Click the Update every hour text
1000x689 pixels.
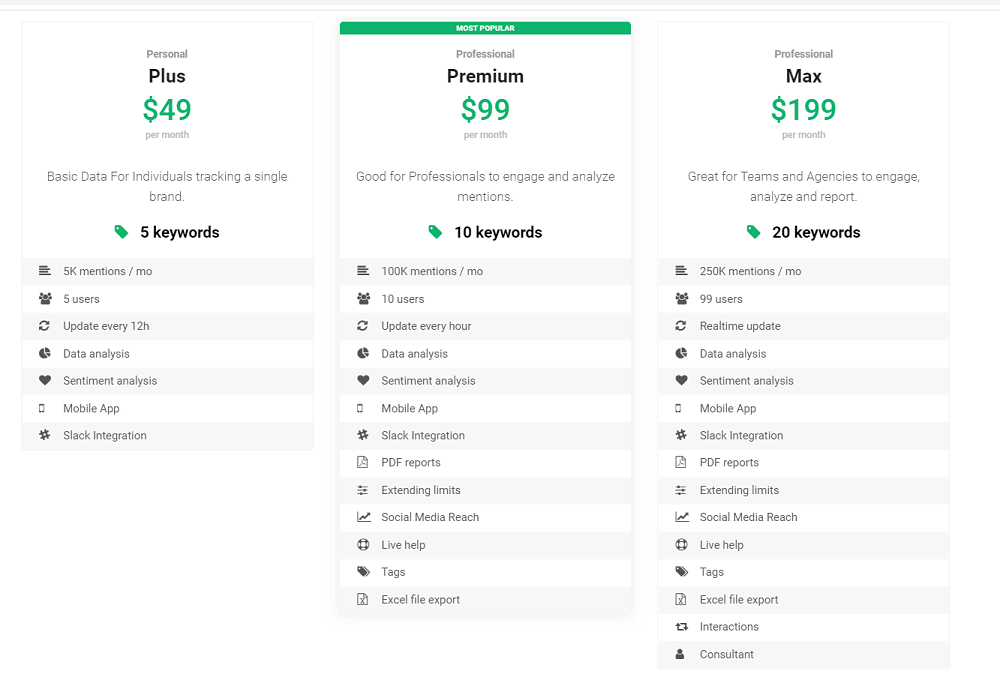pyautogui.click(x=426, y=326)
